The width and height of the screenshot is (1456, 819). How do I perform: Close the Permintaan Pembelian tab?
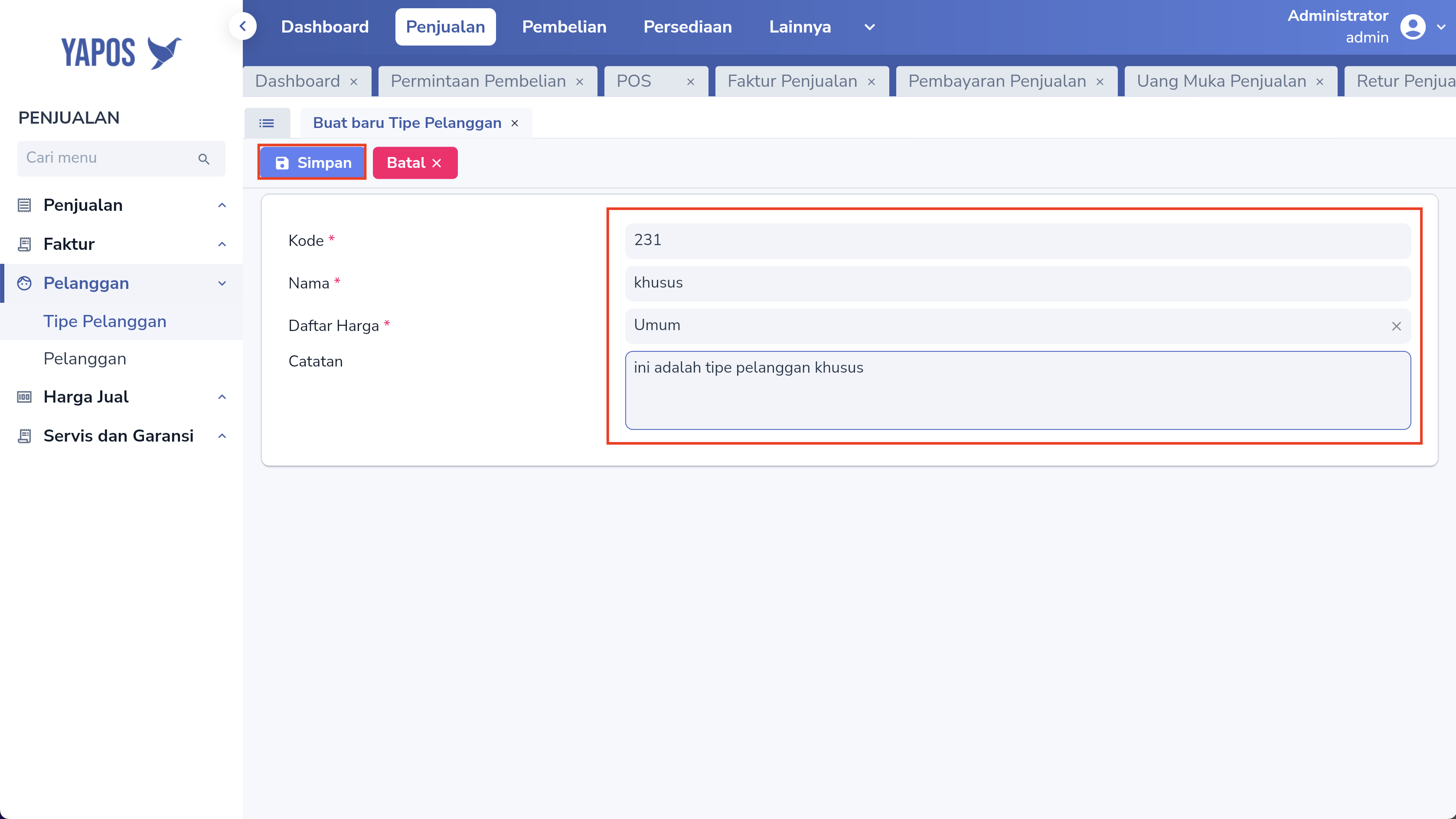(580, 82)
